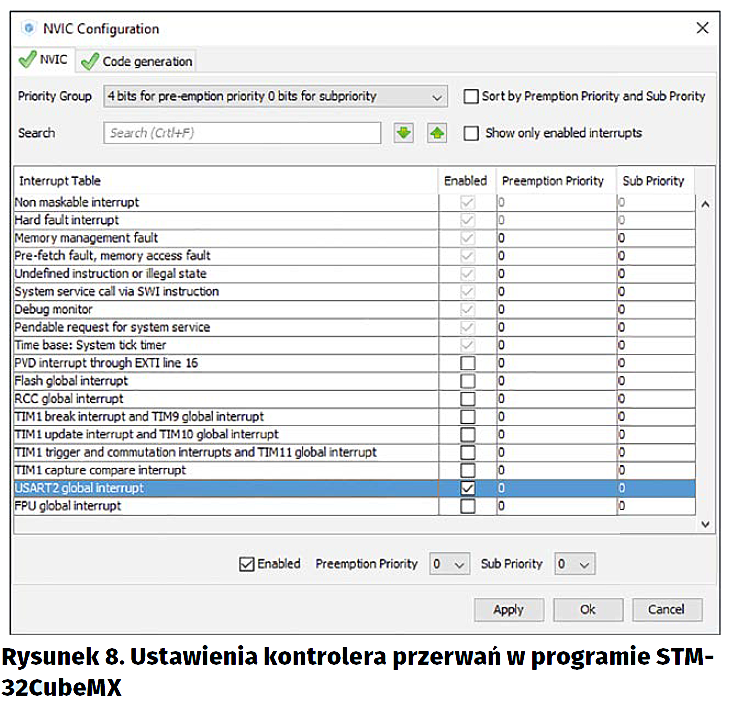Click the Cancel button
Viewport: 733px width, 707px height.
pos(666,609)
